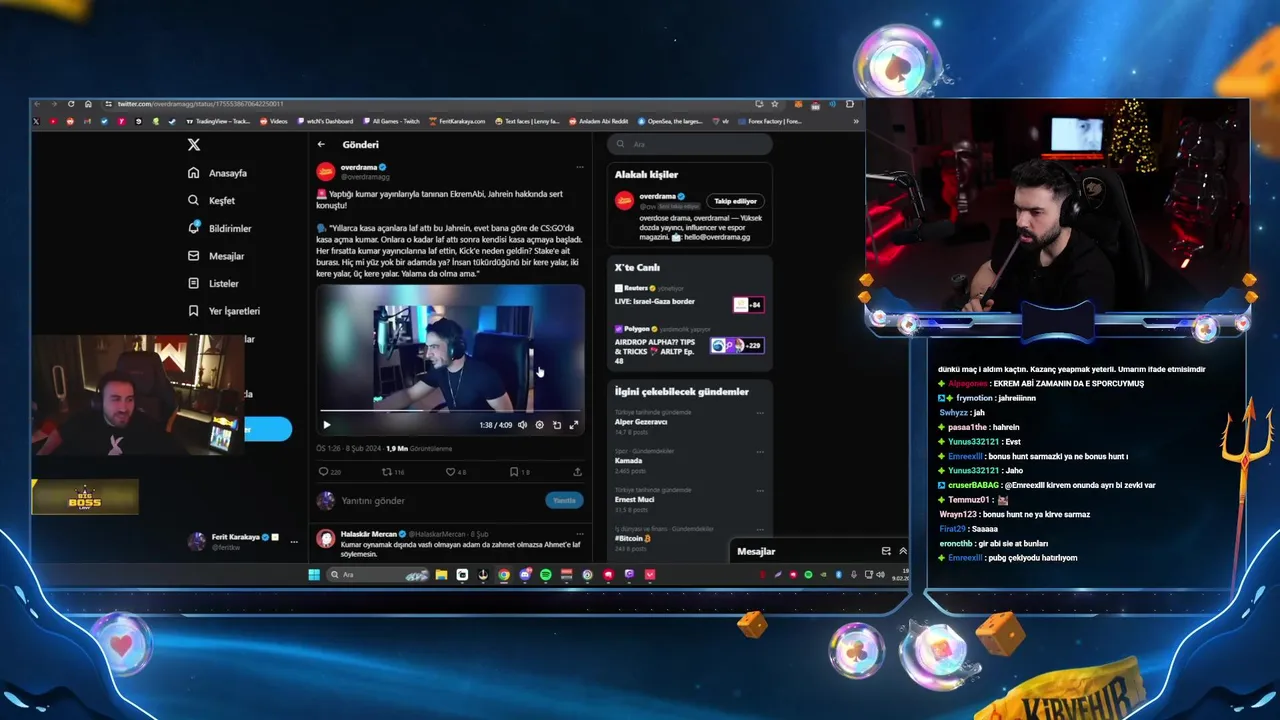This screenshot has height=720, width=1280.
Task: Open the overdrama post options menu
Action: [579, 167]
